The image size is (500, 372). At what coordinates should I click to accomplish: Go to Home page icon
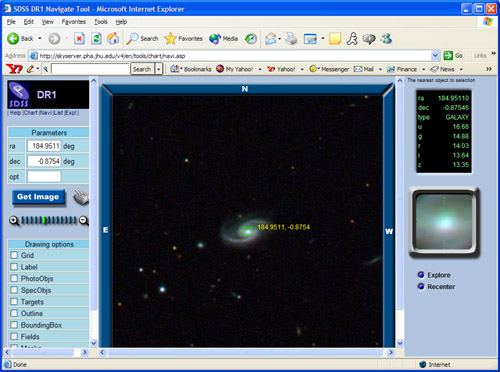point(113,39)
